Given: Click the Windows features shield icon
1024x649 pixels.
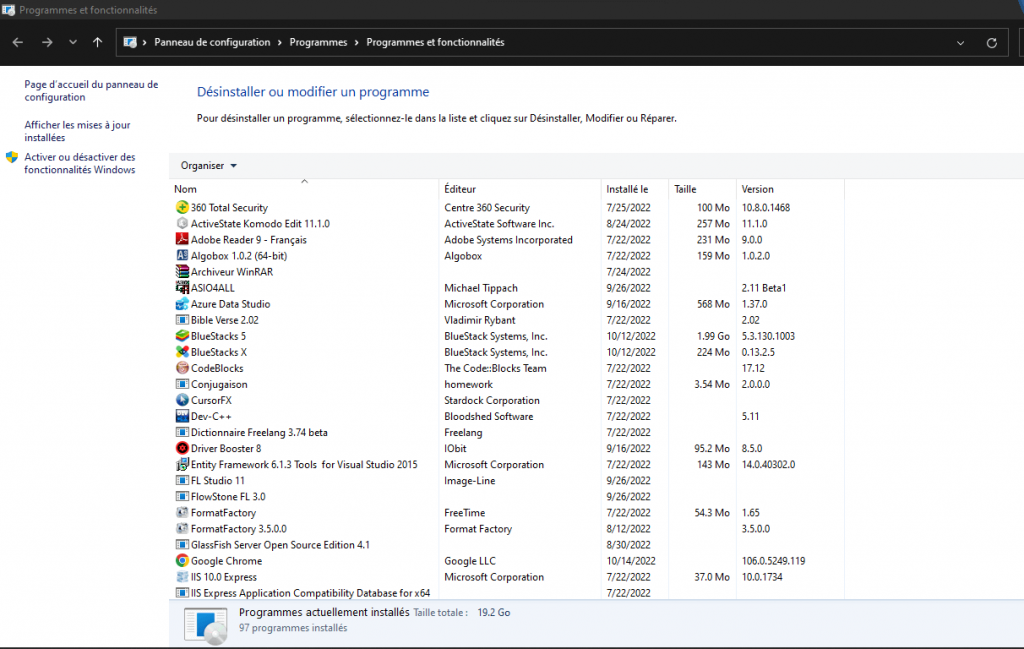Looking at the screenshot, I should [x=12, y=157].
